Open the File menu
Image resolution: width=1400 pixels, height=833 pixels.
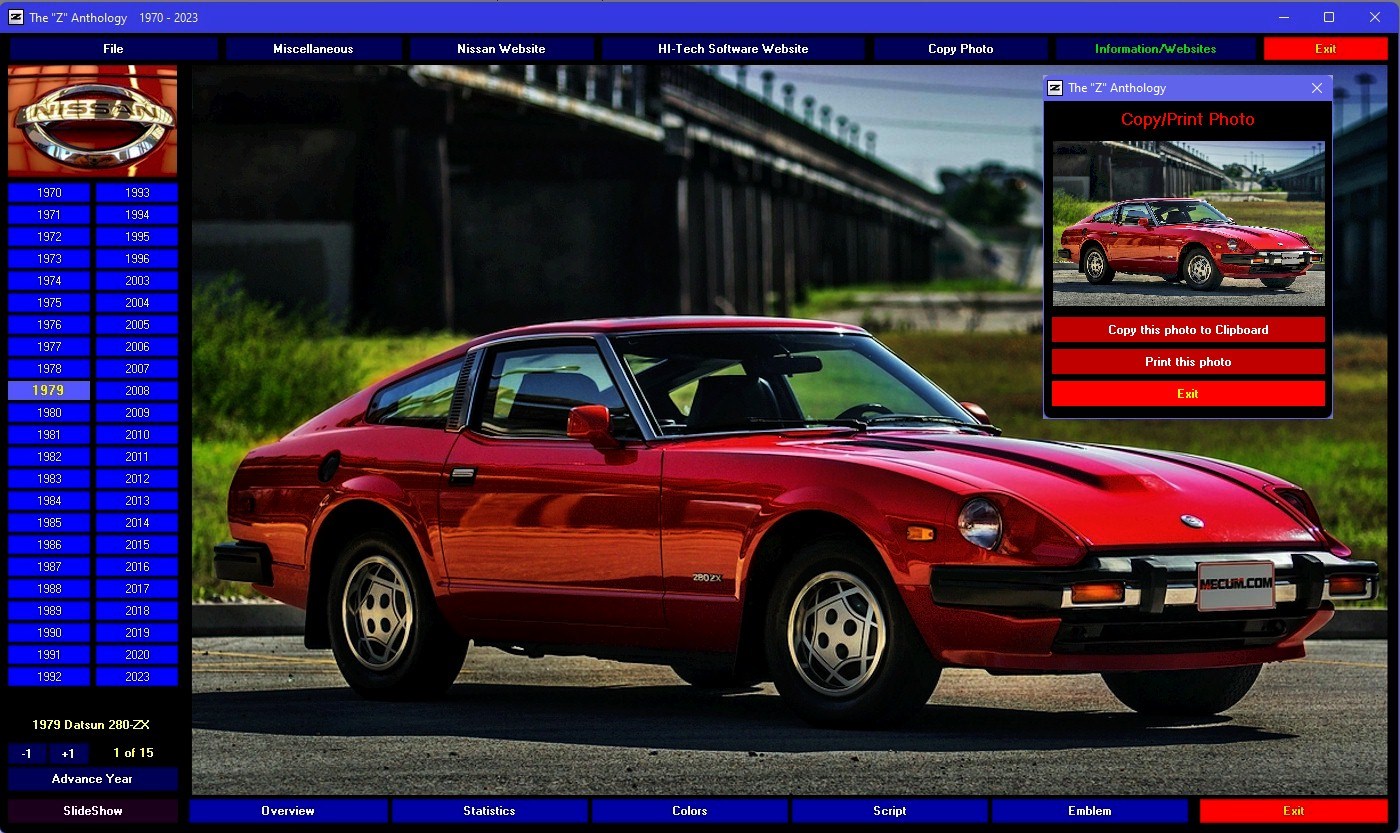(x=113, y=49)
